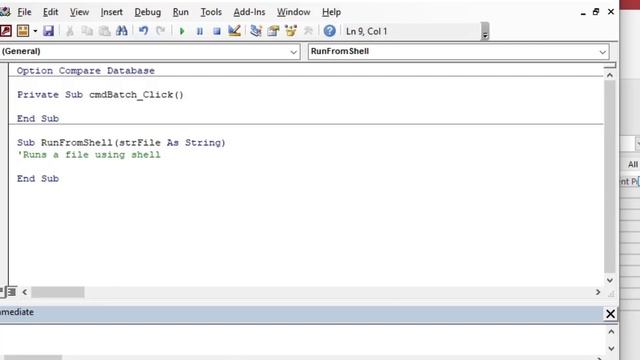Expand the RunFromShell procedure dropdown
This screenshot has height=360, width=640.
point(602,52)
